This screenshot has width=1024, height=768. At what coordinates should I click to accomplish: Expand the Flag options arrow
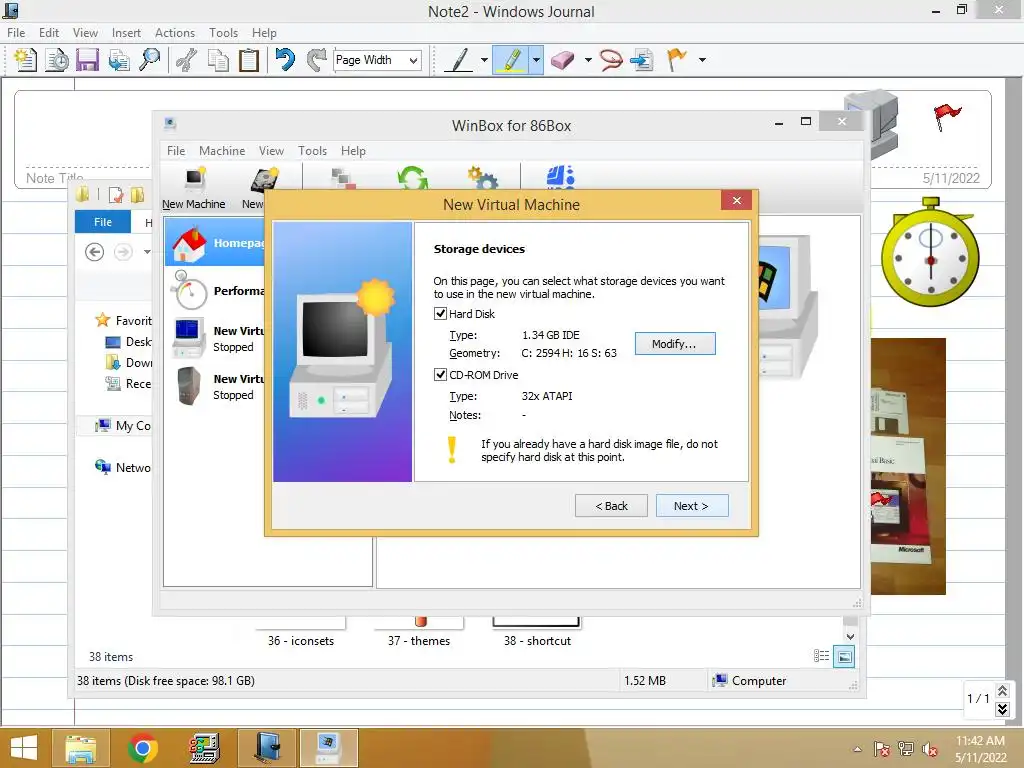click(702, 60)
